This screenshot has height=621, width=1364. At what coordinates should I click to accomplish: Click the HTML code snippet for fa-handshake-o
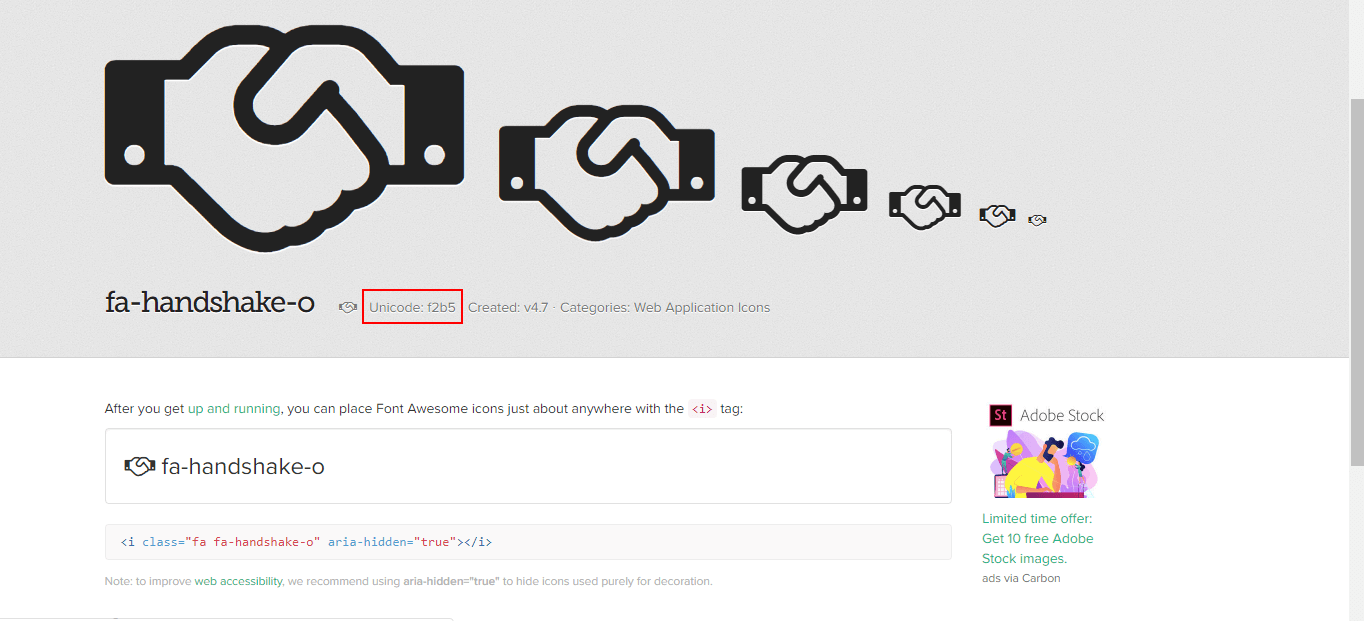[306, 542]
